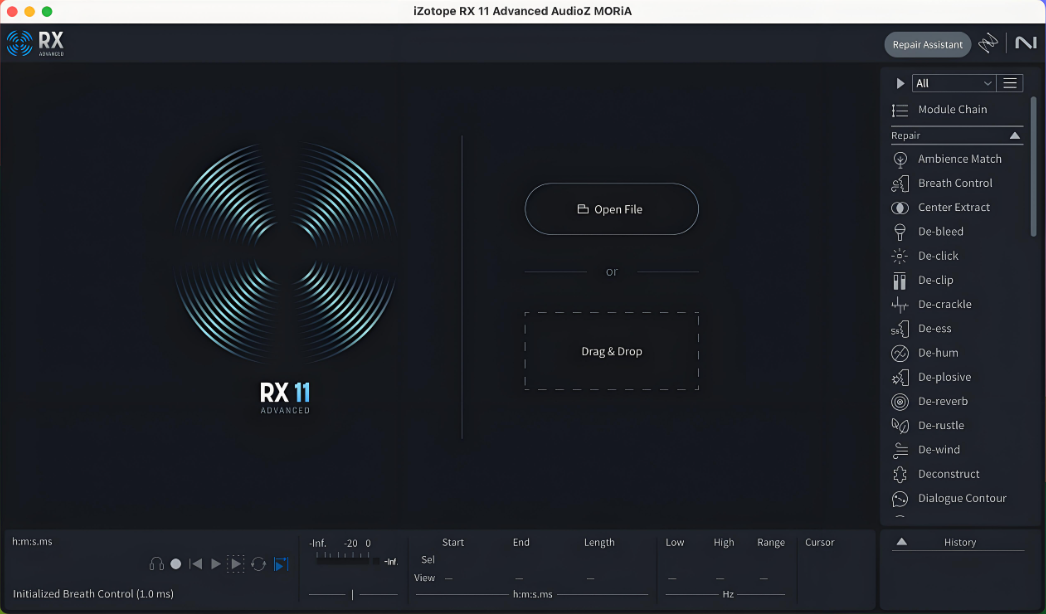Start playback with the play button
The image size is (1046, 614).
point(215,564)
